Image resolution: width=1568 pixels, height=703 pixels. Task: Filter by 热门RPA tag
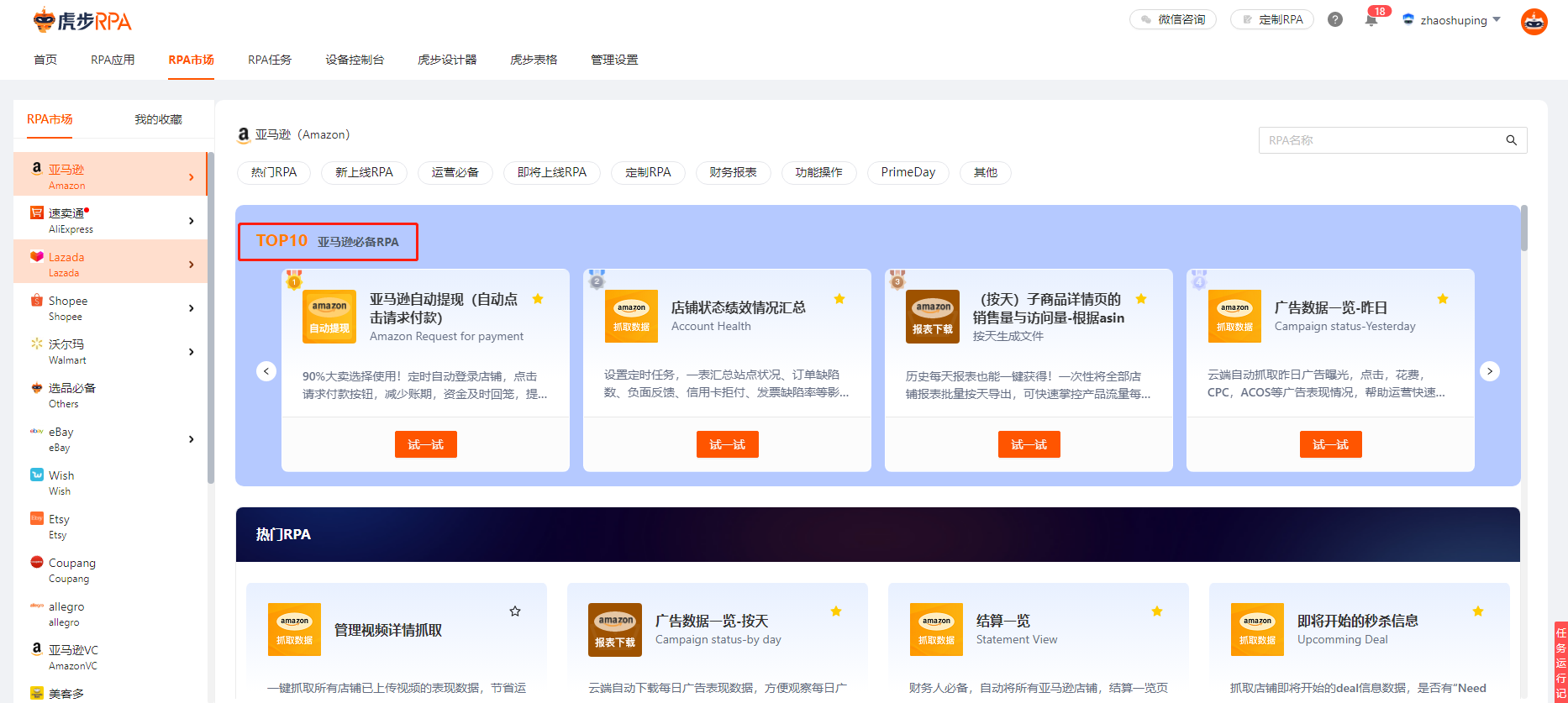(274, 172)
